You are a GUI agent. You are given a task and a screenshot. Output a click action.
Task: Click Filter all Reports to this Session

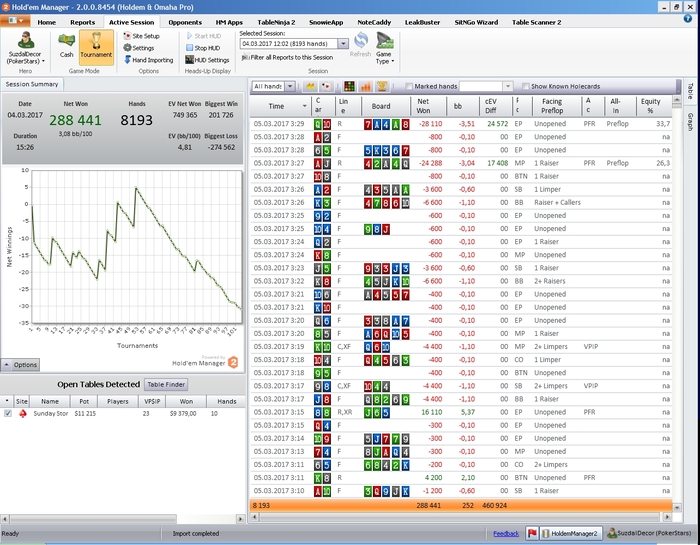[x=288, y=57]
